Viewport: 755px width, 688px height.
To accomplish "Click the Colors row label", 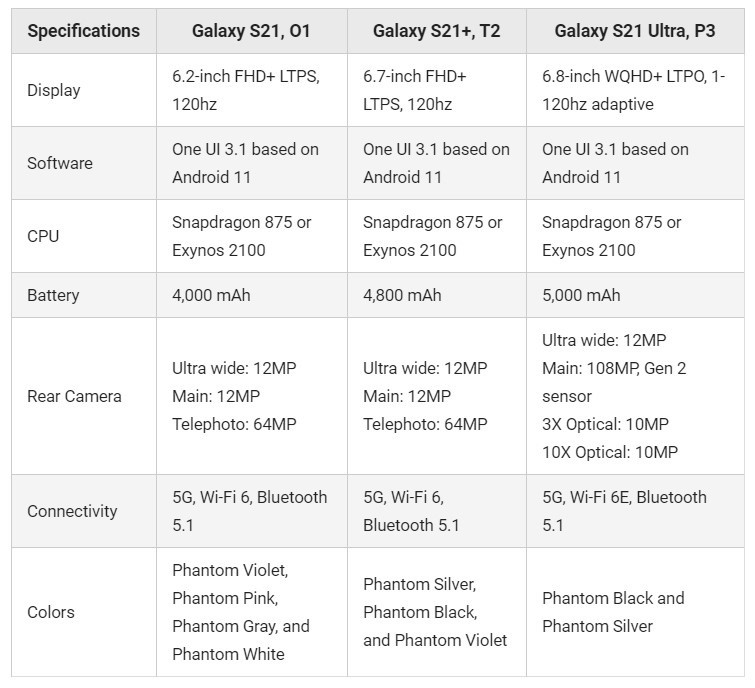I will [51, 612].
